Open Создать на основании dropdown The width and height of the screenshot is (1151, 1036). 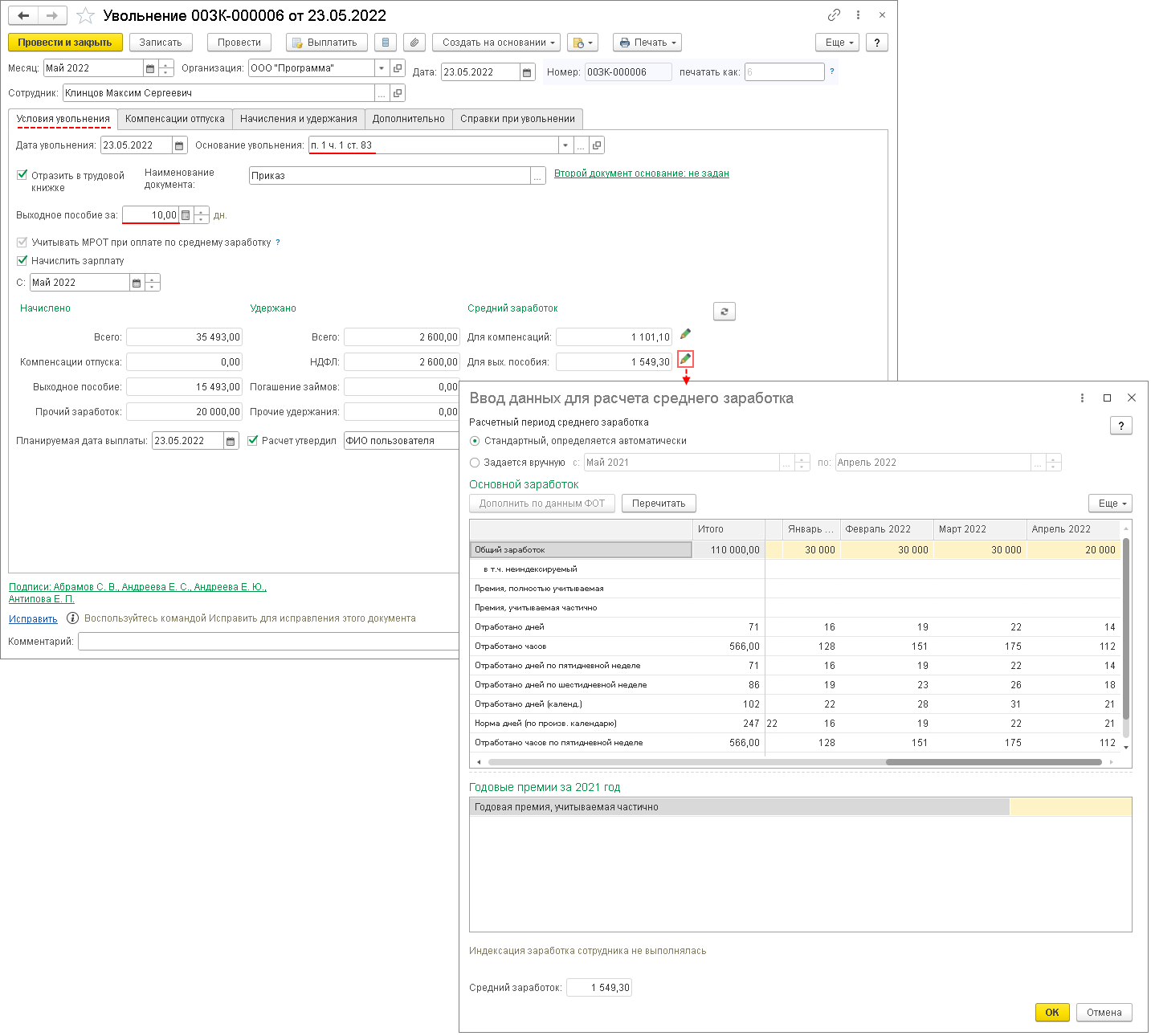pos(496,43)
